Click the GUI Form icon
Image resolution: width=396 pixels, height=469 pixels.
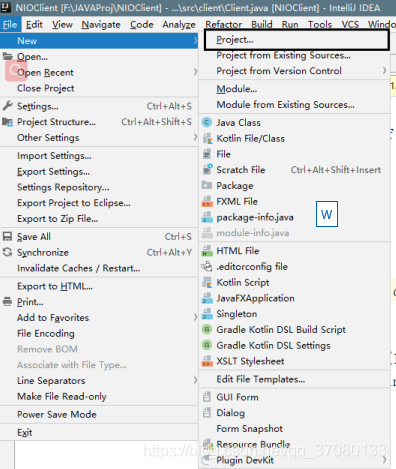pyautogui.click(x=207, y=397)
